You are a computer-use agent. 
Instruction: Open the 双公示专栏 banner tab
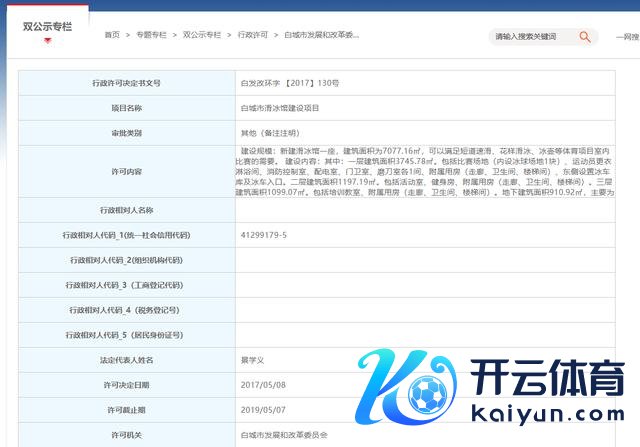coord(47,27)
